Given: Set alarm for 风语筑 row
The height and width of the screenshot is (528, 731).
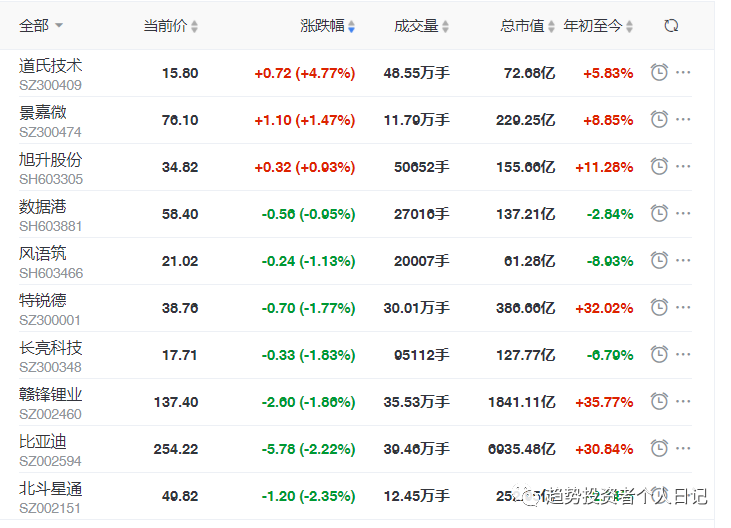Looking at the screenshot, I should 659,260.
